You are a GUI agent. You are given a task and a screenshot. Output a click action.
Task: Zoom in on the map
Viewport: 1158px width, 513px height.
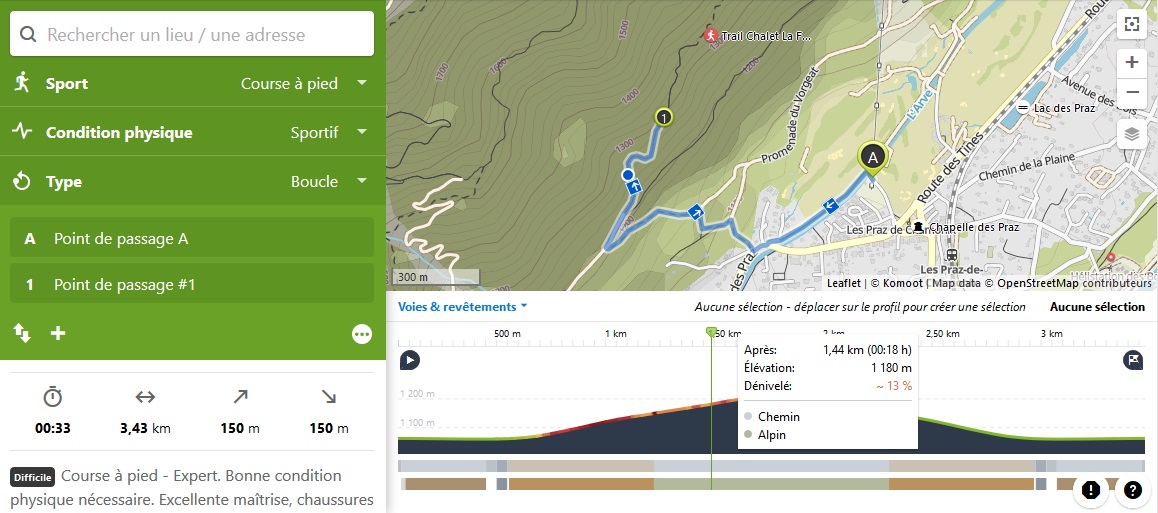1132,62
